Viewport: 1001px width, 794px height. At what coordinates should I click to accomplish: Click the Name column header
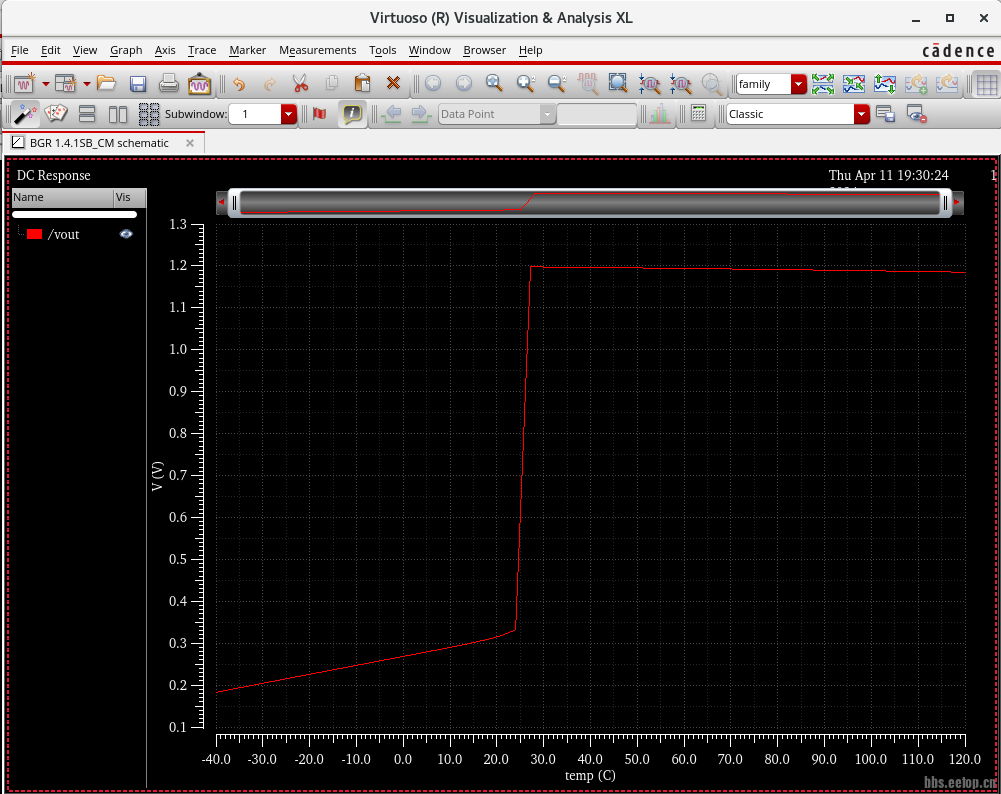63,197
